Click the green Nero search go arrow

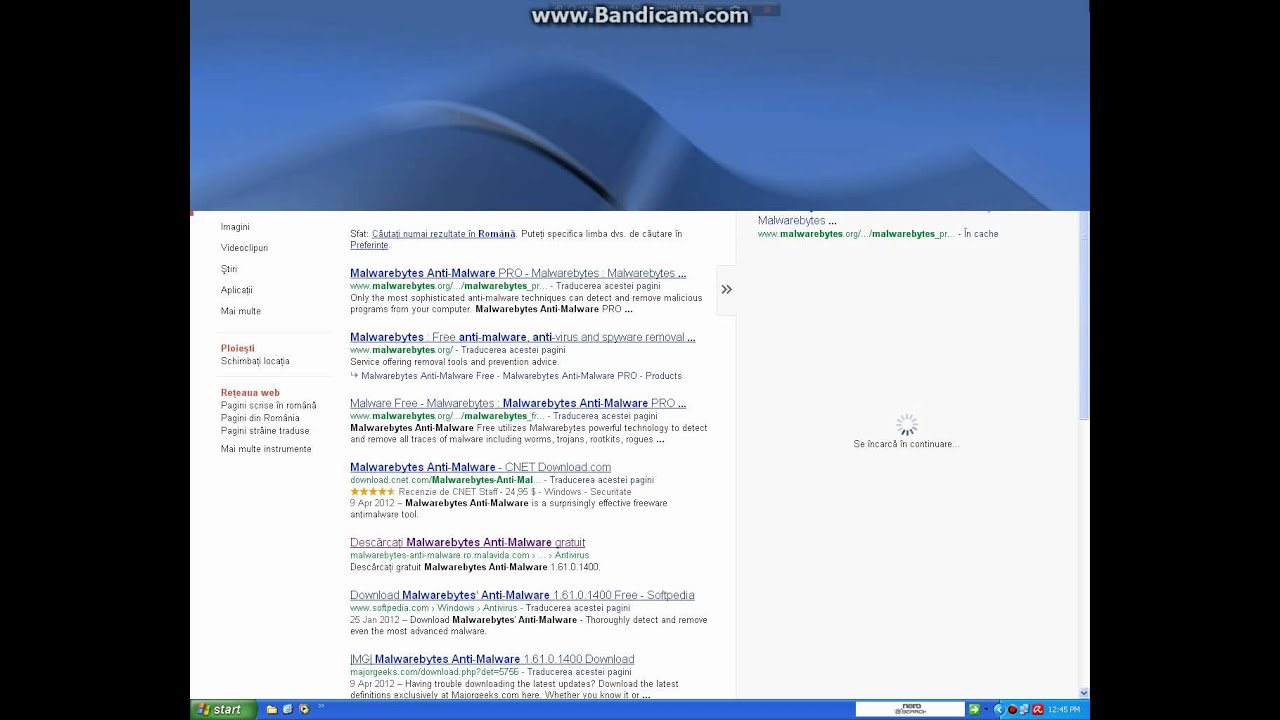point(974,710)
